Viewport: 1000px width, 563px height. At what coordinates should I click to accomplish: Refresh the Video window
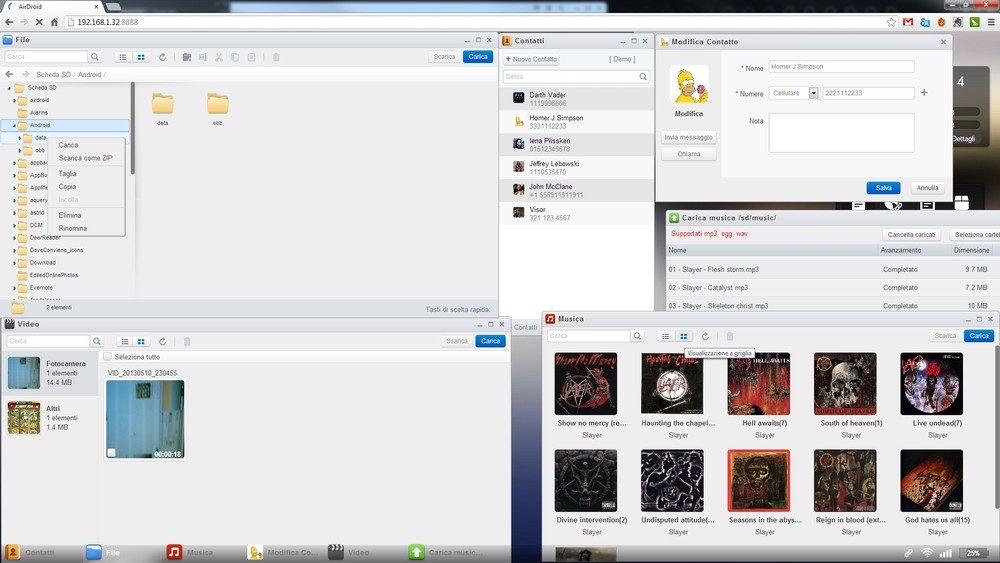pyautogui.click(x=163, y=341)
